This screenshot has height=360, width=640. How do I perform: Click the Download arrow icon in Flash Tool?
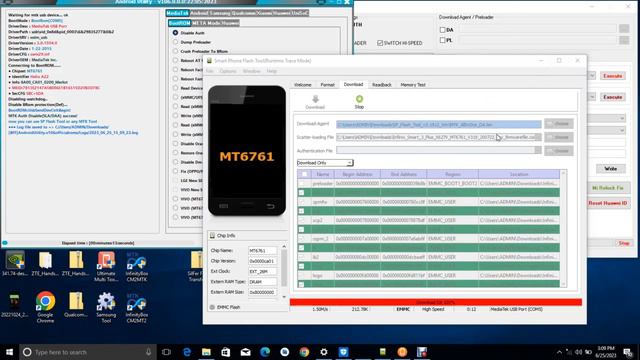click(x=315, y=99)
